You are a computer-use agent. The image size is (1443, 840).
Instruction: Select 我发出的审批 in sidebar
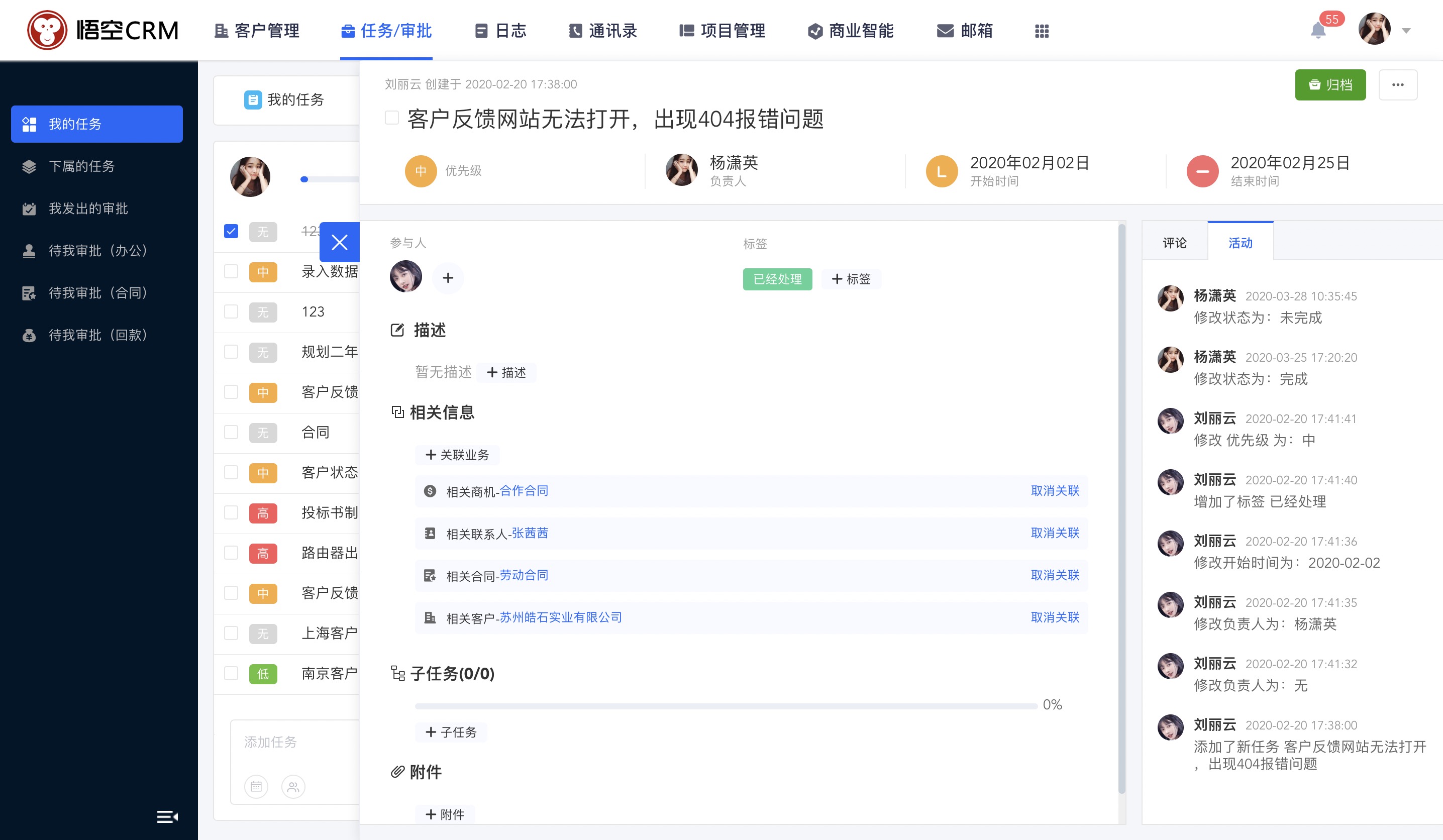click(x=97, y=208)
